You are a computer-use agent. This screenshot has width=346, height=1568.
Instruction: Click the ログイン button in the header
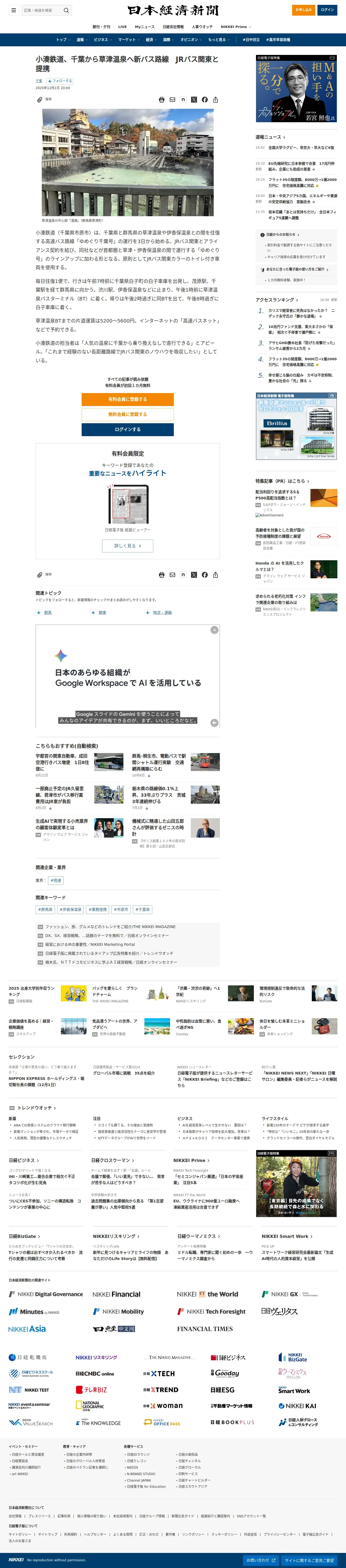[327, 10]
